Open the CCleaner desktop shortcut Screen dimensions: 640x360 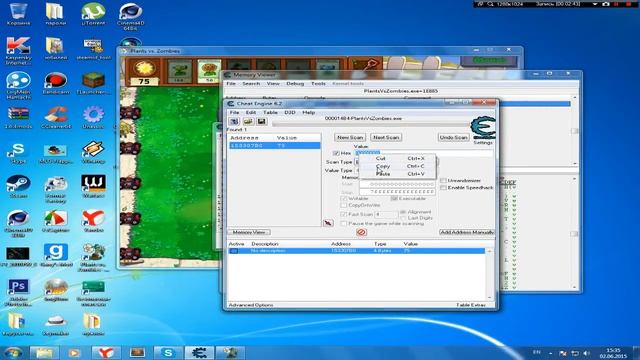tap(56, 118)
